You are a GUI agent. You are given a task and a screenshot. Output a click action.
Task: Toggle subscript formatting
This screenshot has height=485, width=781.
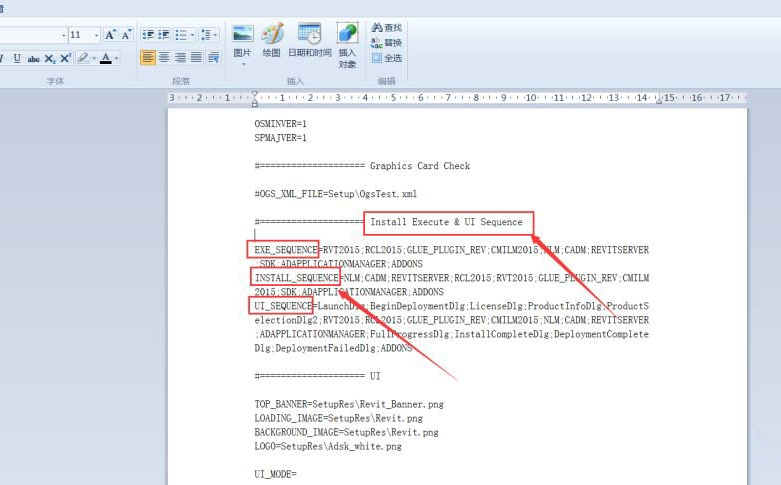pos(50,59)
